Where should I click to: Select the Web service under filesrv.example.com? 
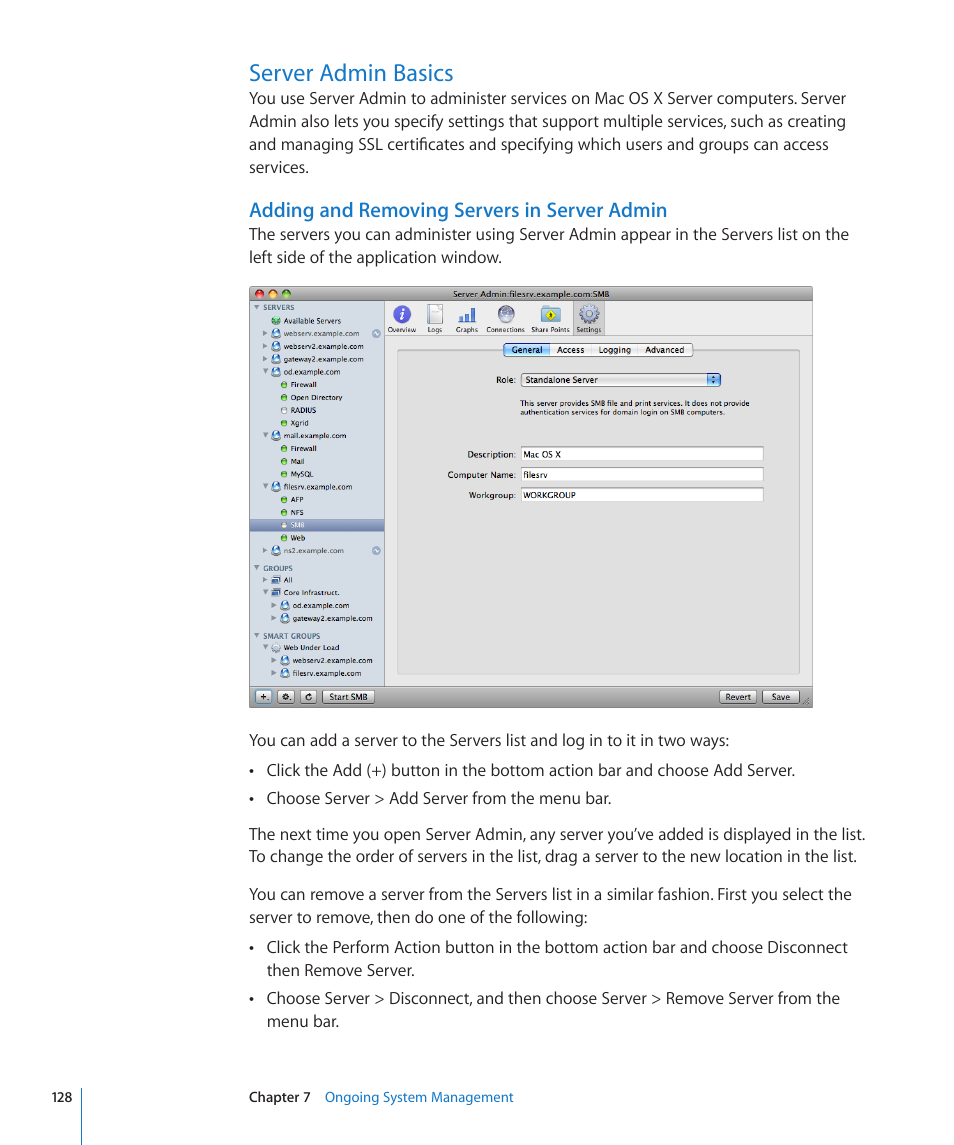click(297, 538)
